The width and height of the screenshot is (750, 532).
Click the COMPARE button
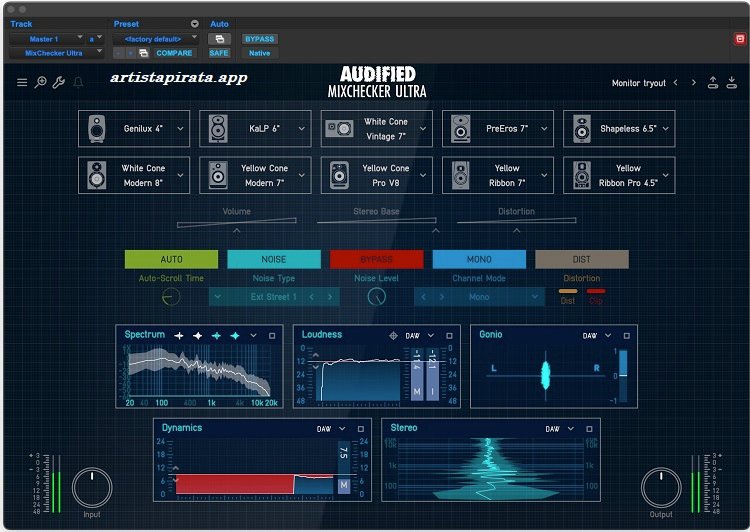pyautogui.click(x=174, y=53)
